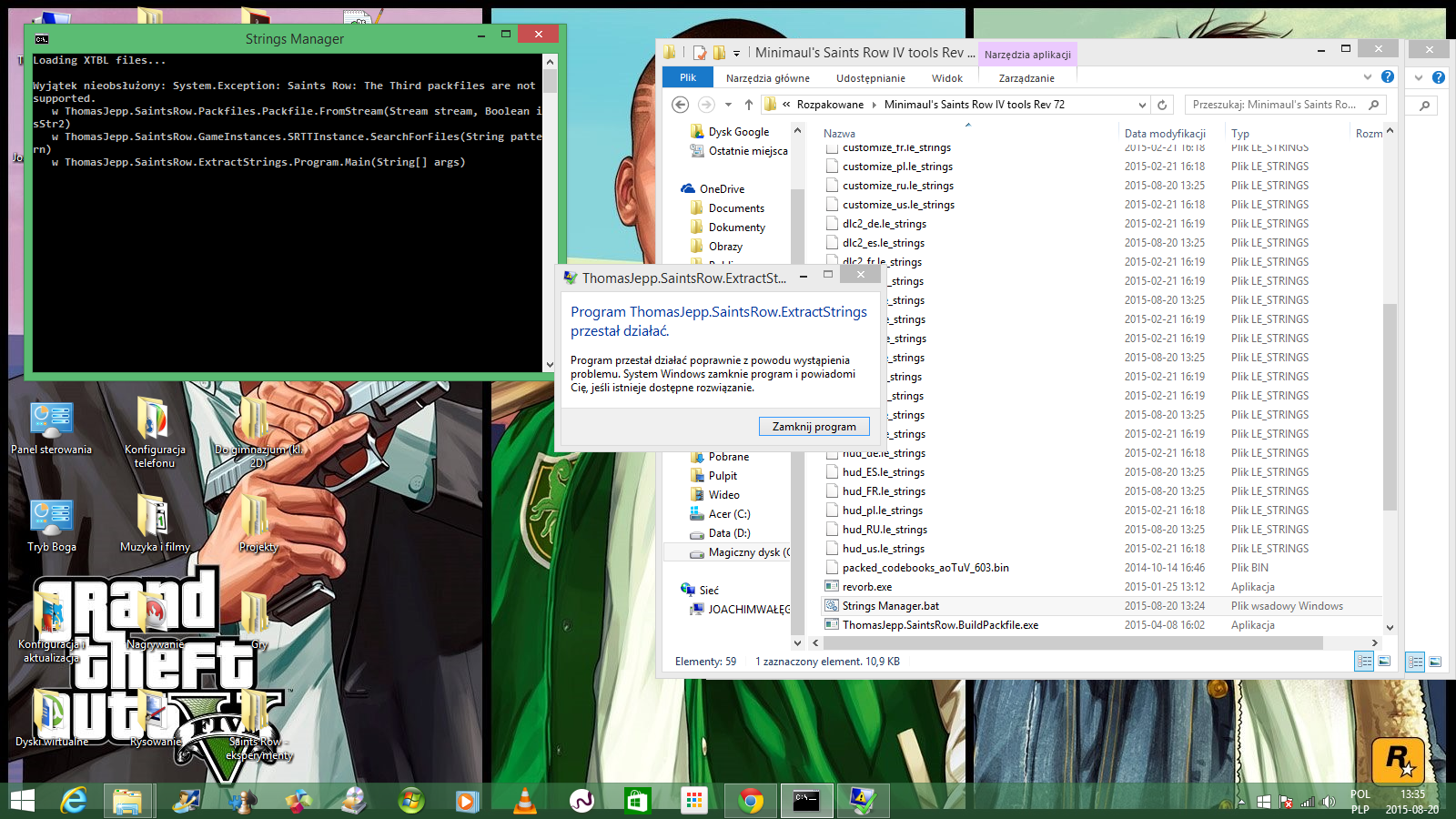Switch to the Widok ribbon tab

tap(946, 78)
